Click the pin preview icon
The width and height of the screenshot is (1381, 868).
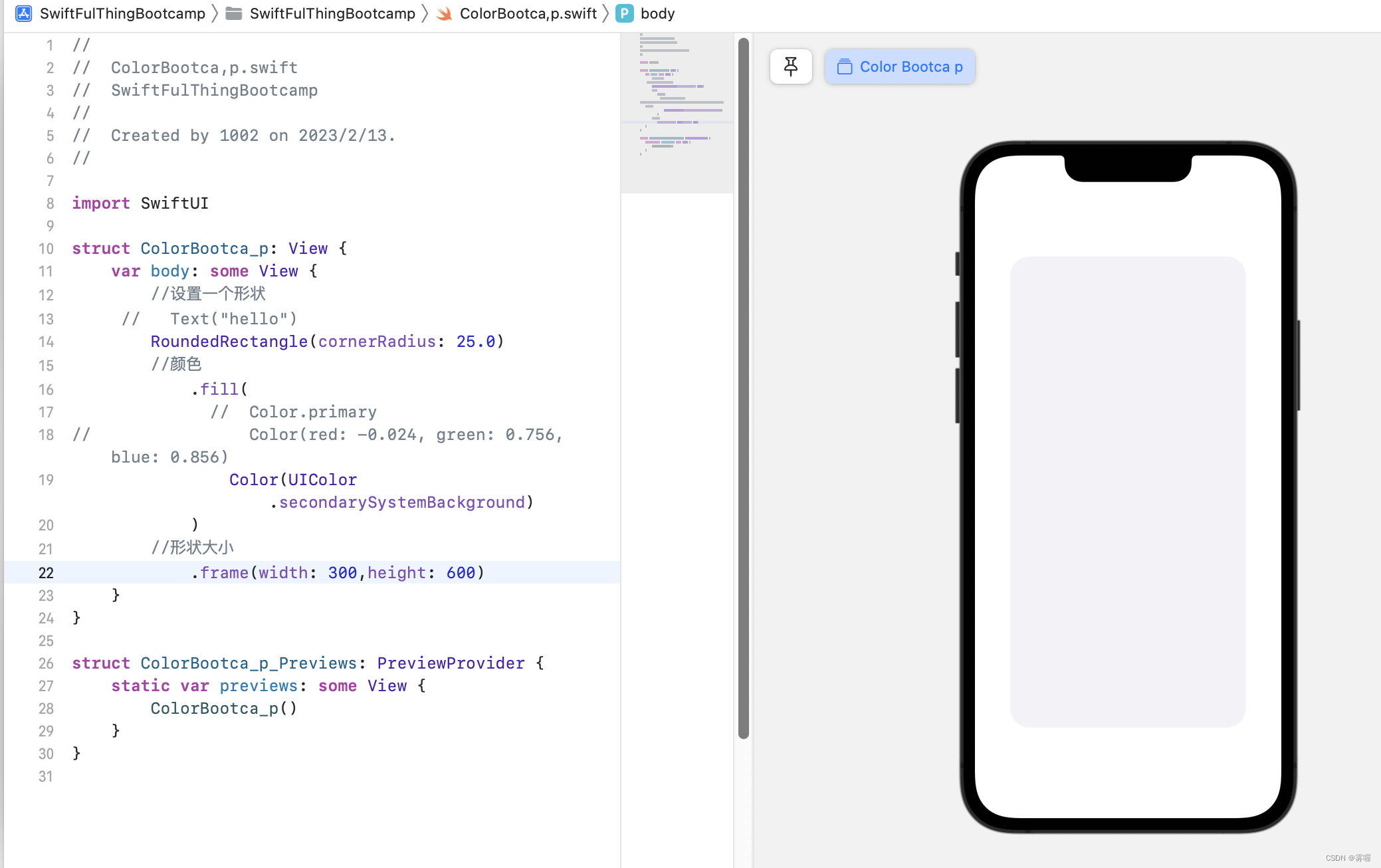point(790,66)
